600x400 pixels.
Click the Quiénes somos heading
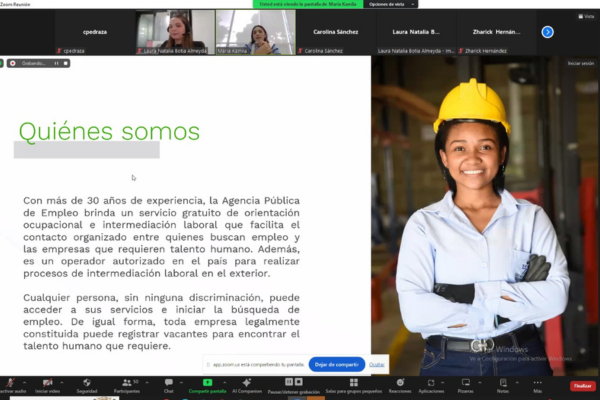(x=109, y=131)
